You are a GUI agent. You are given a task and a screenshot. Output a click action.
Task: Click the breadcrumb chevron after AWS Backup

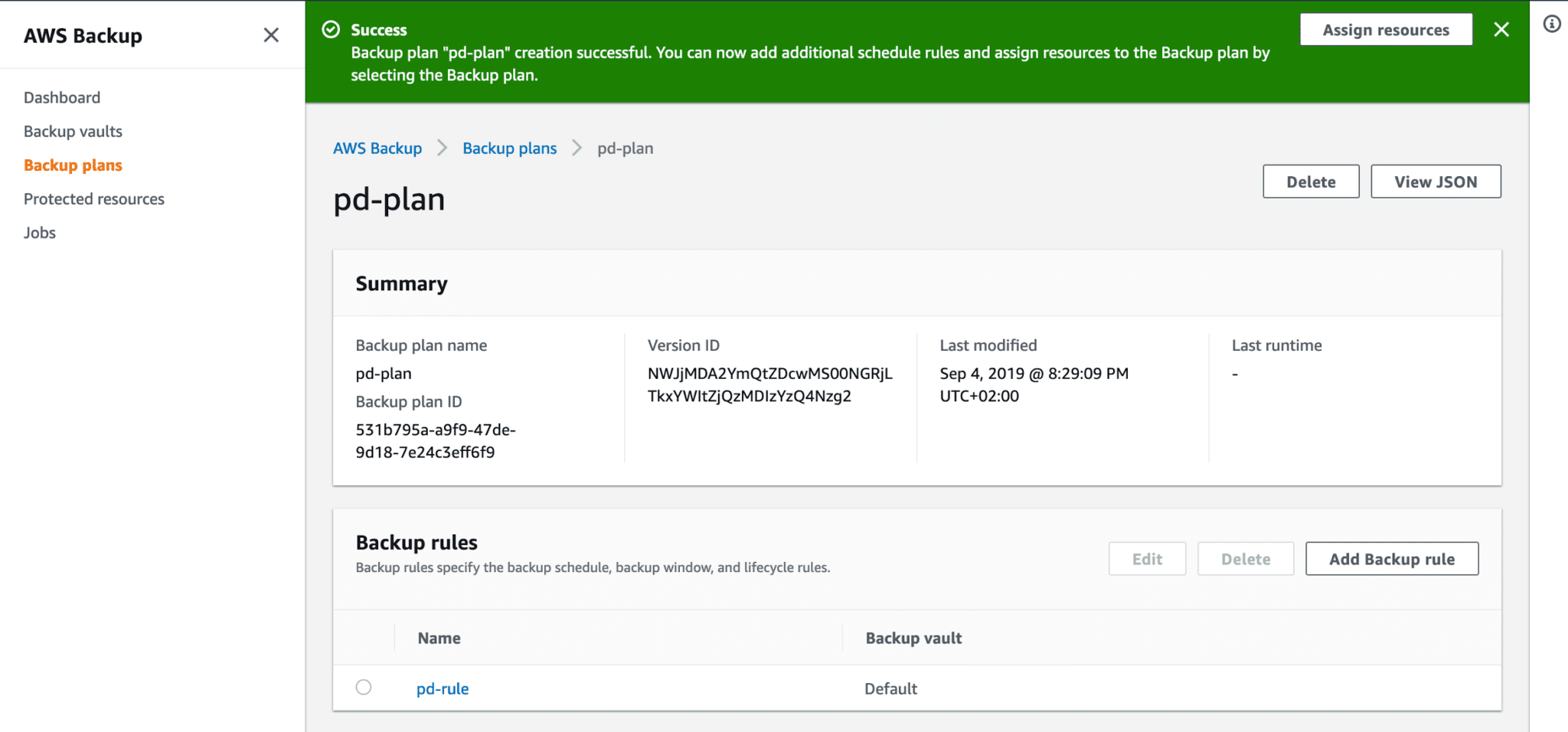pyautogui.click(x=442, y=148)
